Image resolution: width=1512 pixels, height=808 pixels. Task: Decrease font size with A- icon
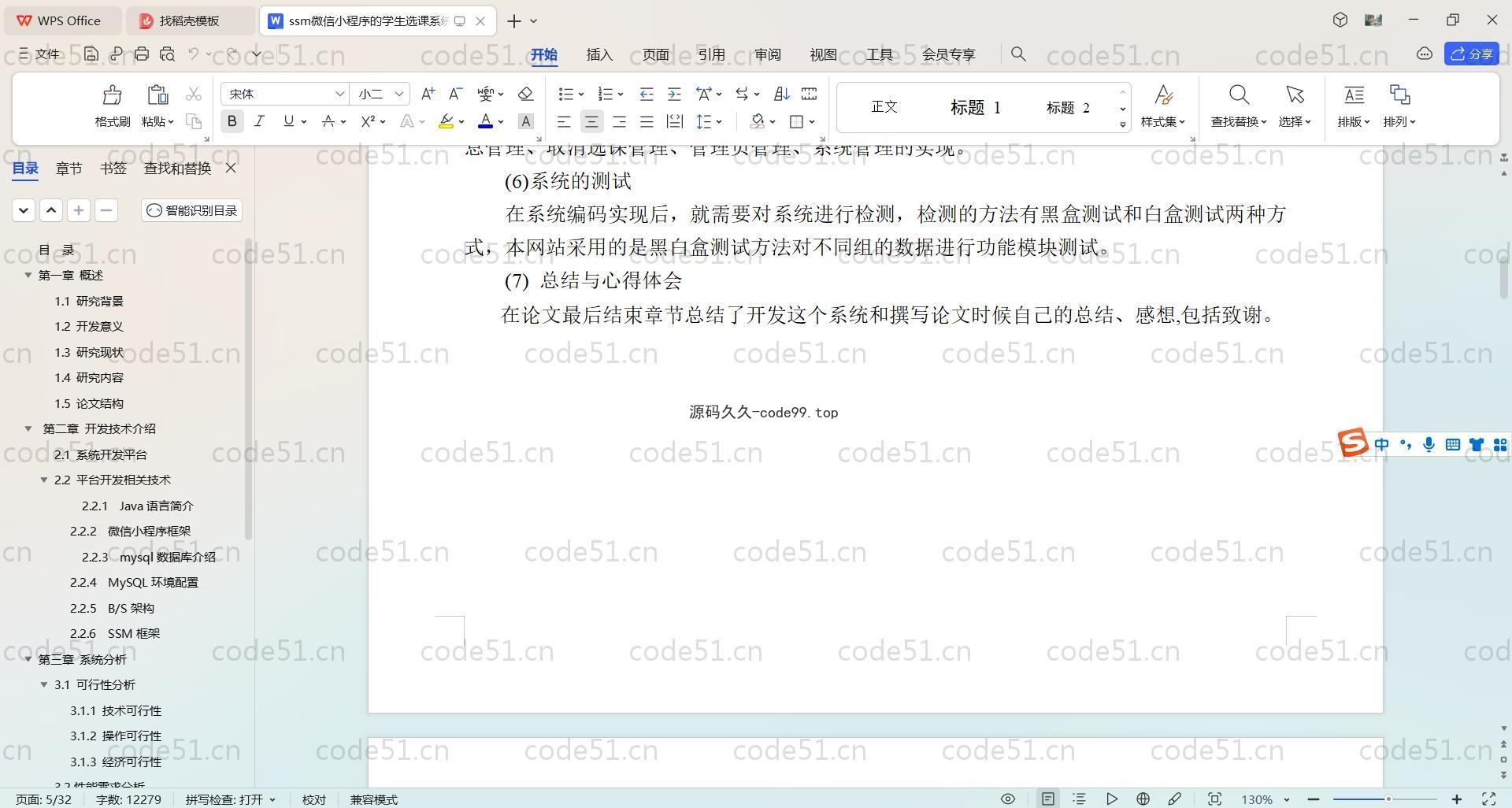455,94
